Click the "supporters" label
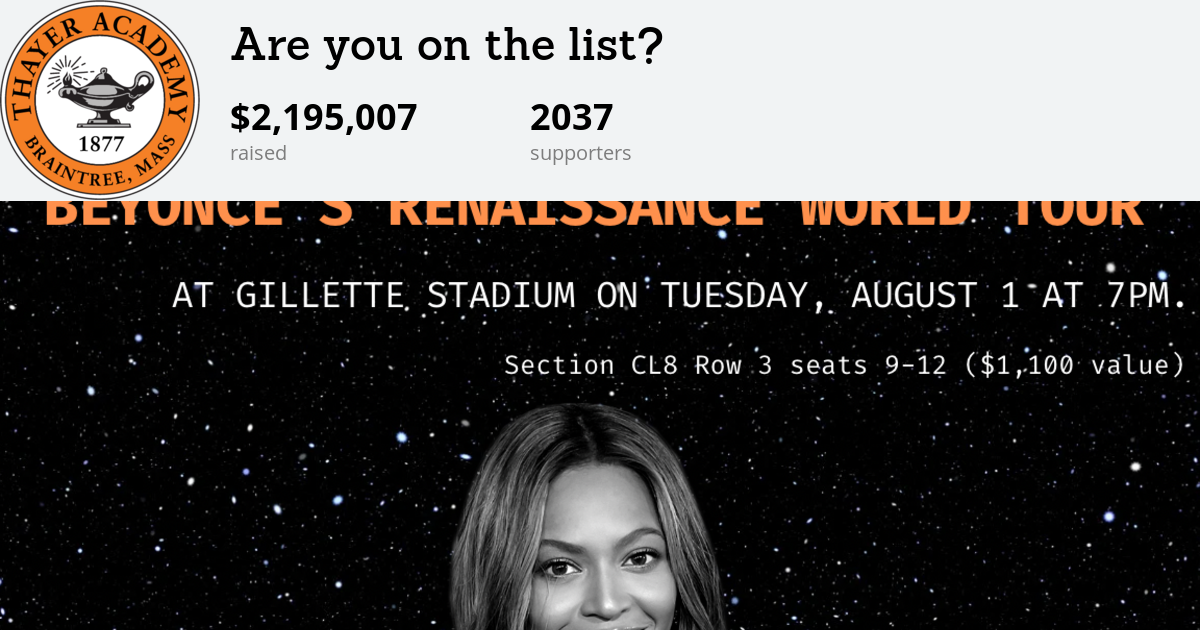Image resolution: width=1200 pixels, height=630 pixels. [x=580, y=153]
